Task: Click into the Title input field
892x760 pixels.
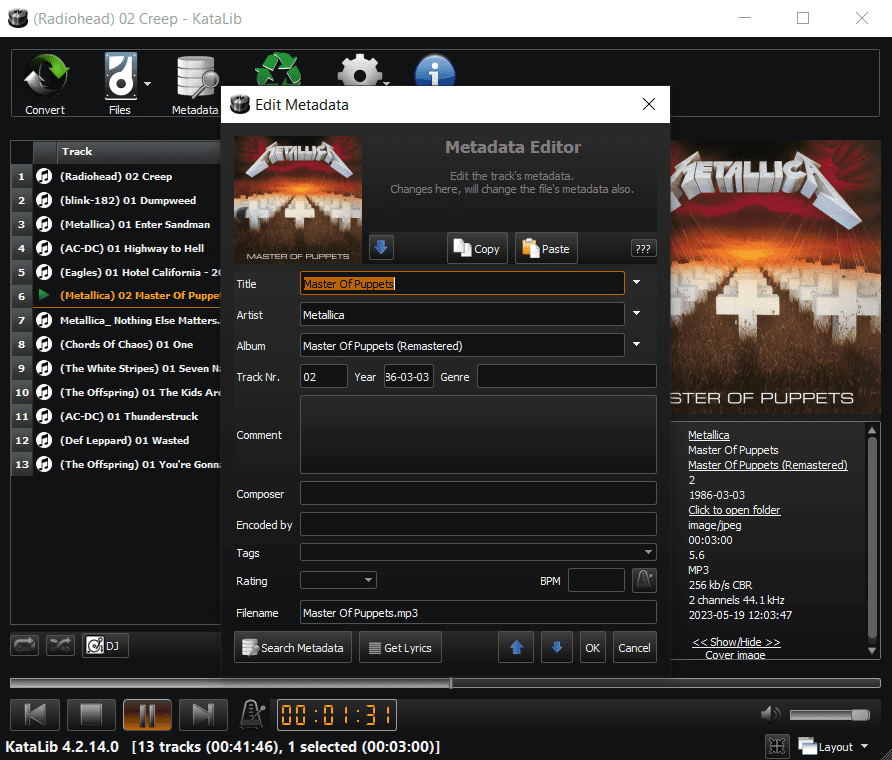Action: click(x=462, y=283)
